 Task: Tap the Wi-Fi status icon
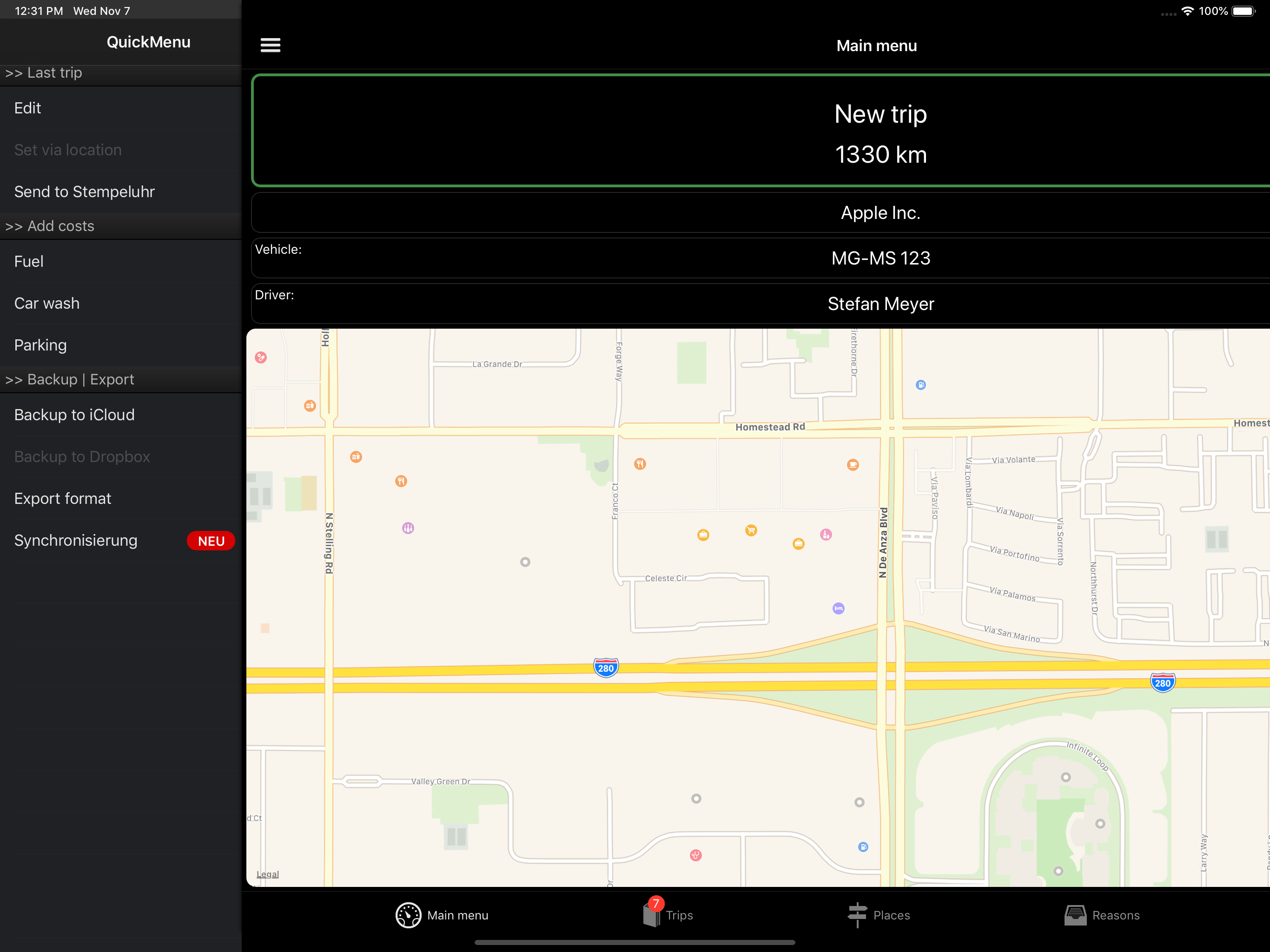[1187, 11]
